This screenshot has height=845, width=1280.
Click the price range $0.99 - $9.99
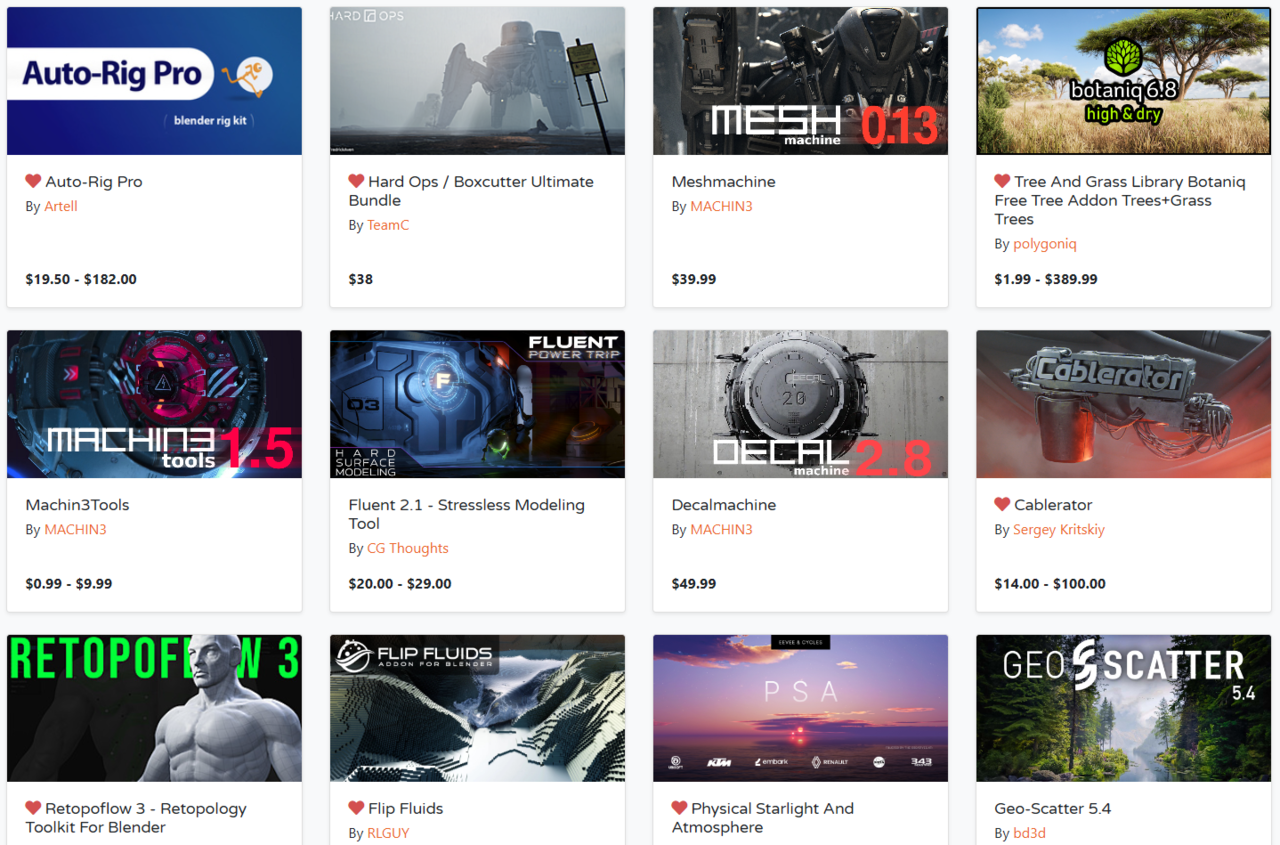point(69,583)
